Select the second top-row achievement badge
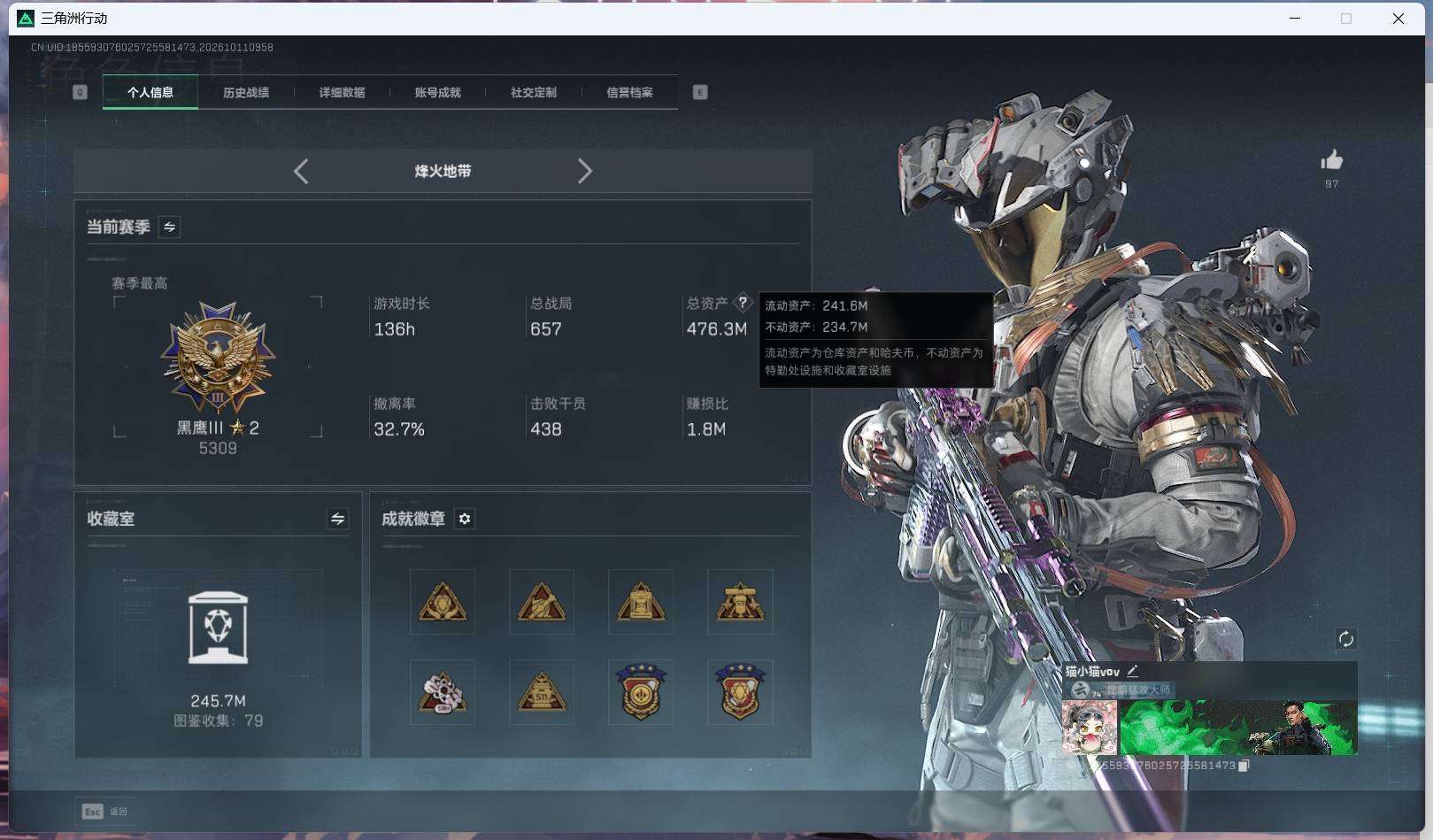The image size is (1433, 840). 542,602
